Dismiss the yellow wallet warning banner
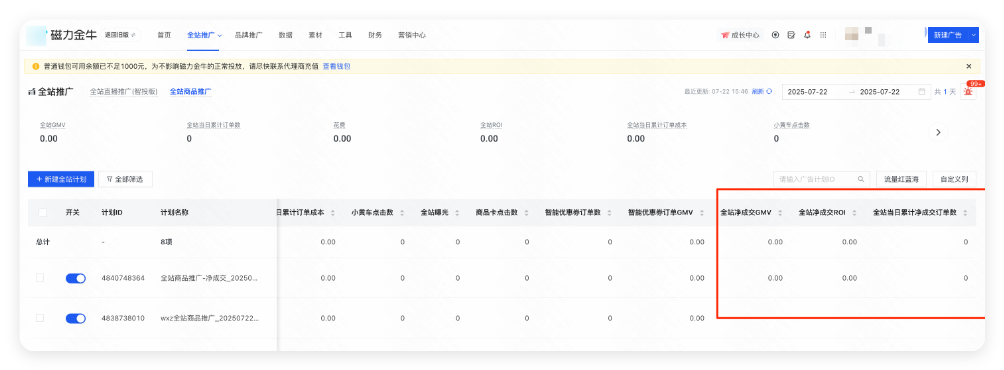 click(969, 66)
